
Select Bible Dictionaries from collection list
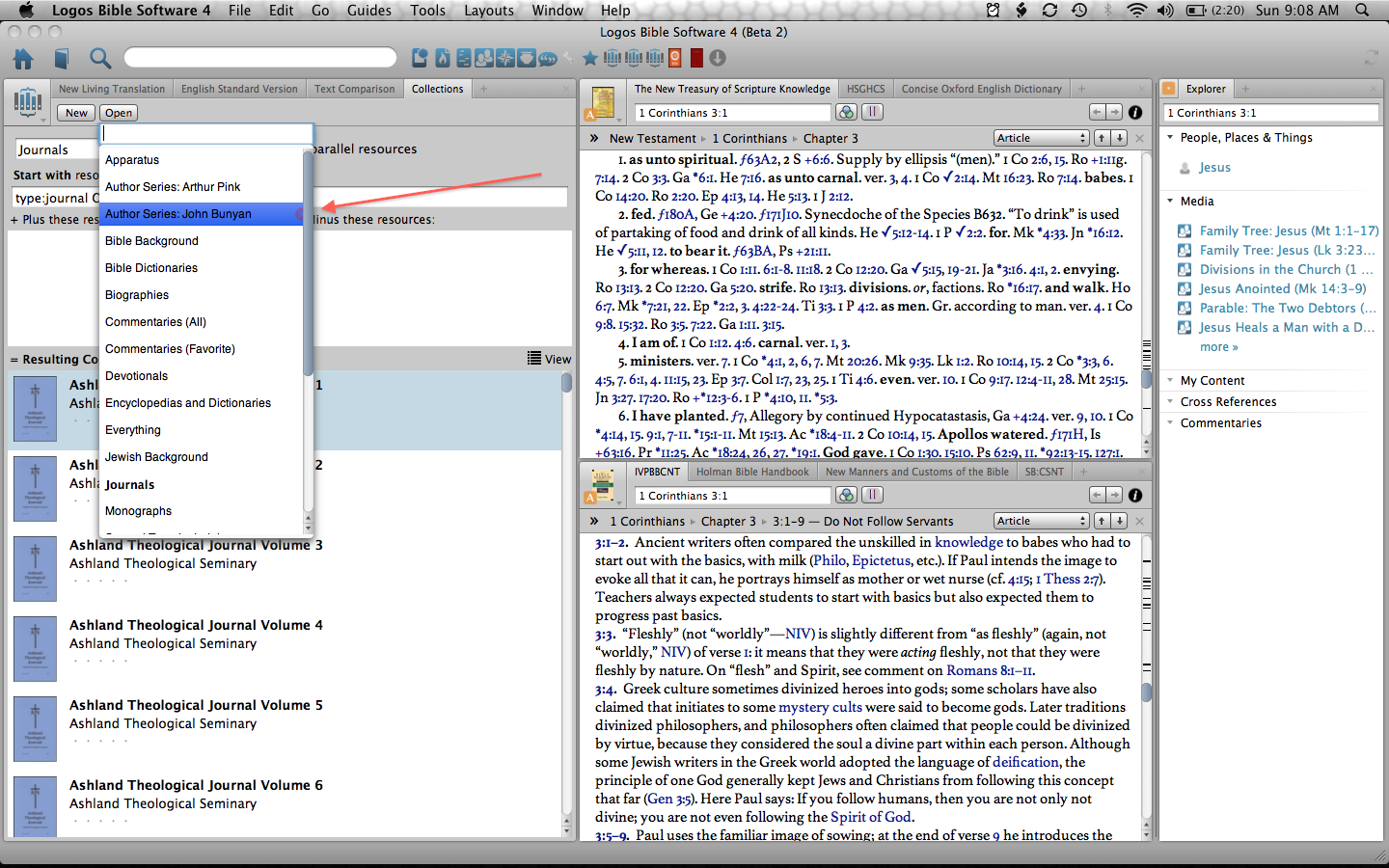[x=202, y=268]
